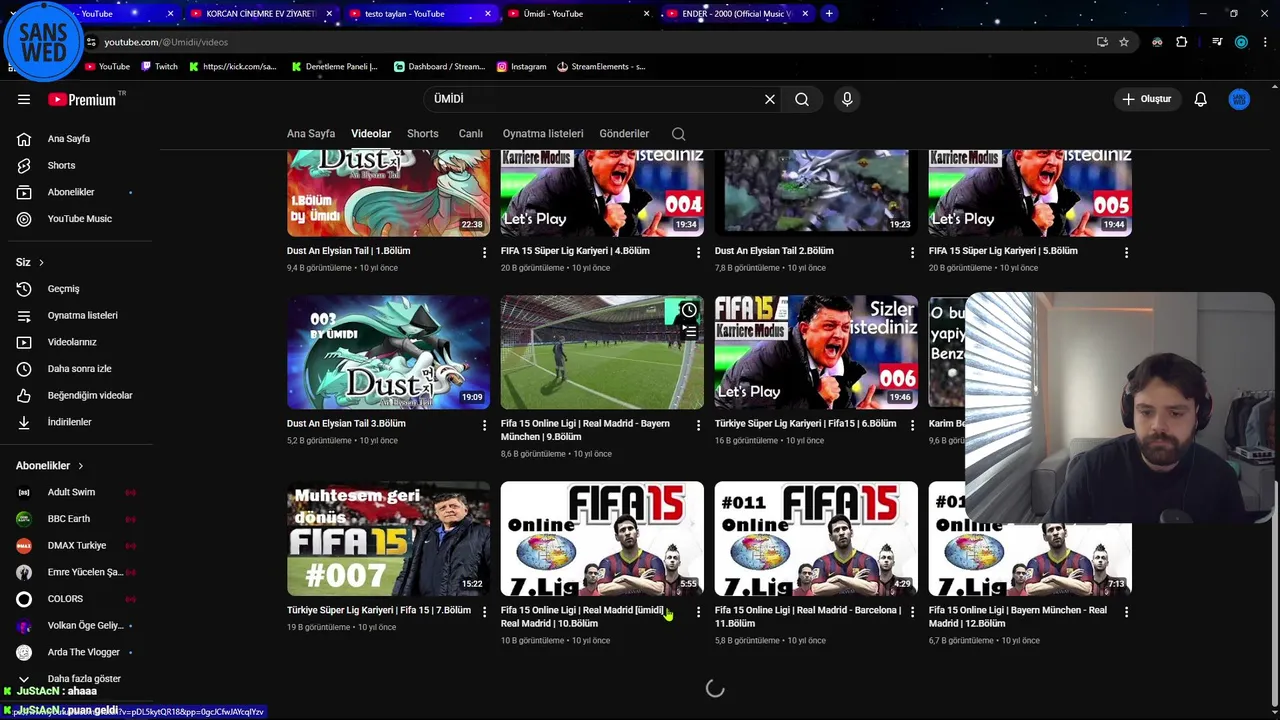Open the account avatar menu
This screenshot has height=720, width=1280.
point(1239,99)
